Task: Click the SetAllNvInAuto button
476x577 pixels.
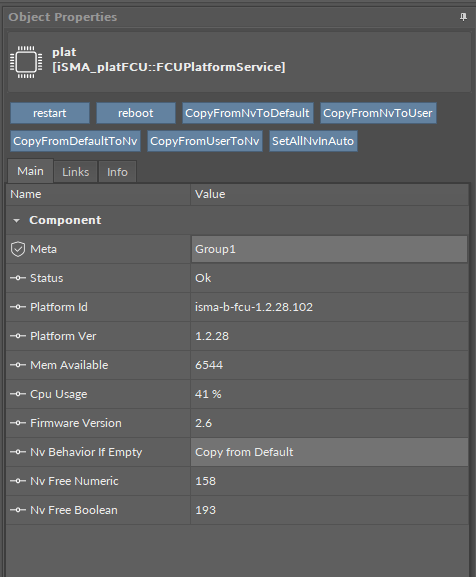Action: pyautogui.click(x=313, y=141)
